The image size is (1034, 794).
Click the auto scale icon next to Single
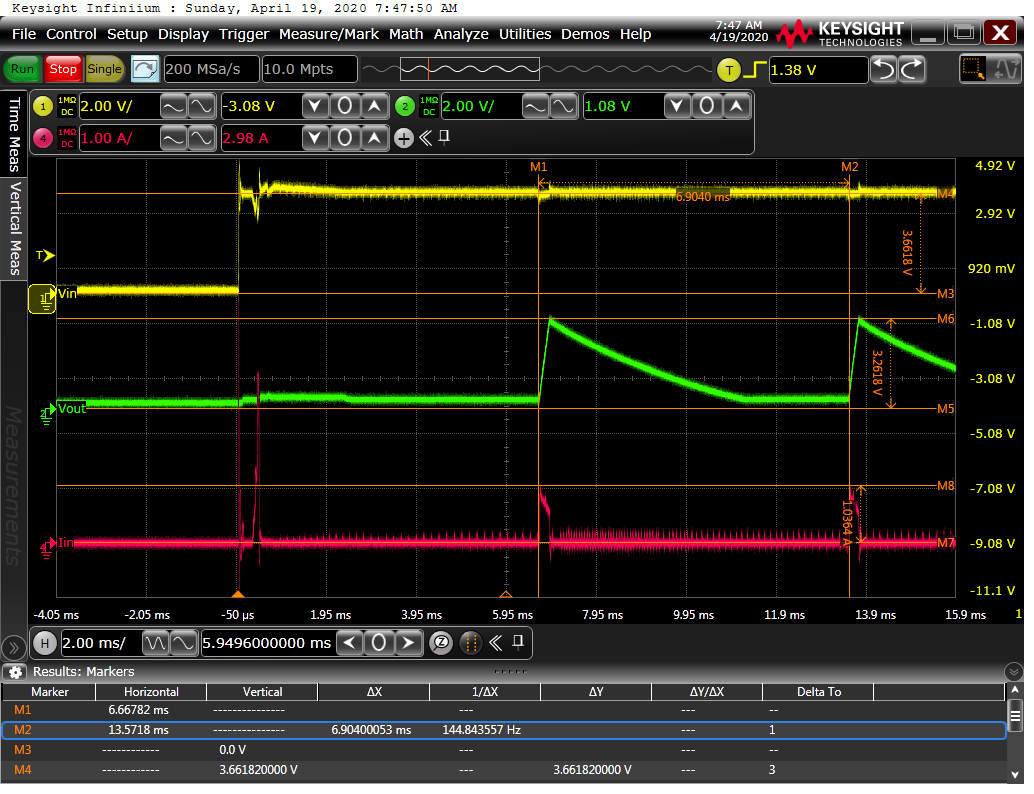[145, 69]
